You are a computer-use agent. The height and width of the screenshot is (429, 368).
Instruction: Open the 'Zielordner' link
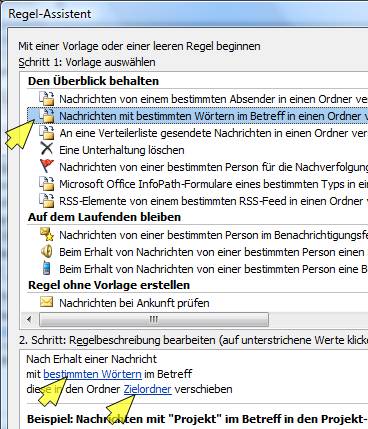[x=148, y=389]
